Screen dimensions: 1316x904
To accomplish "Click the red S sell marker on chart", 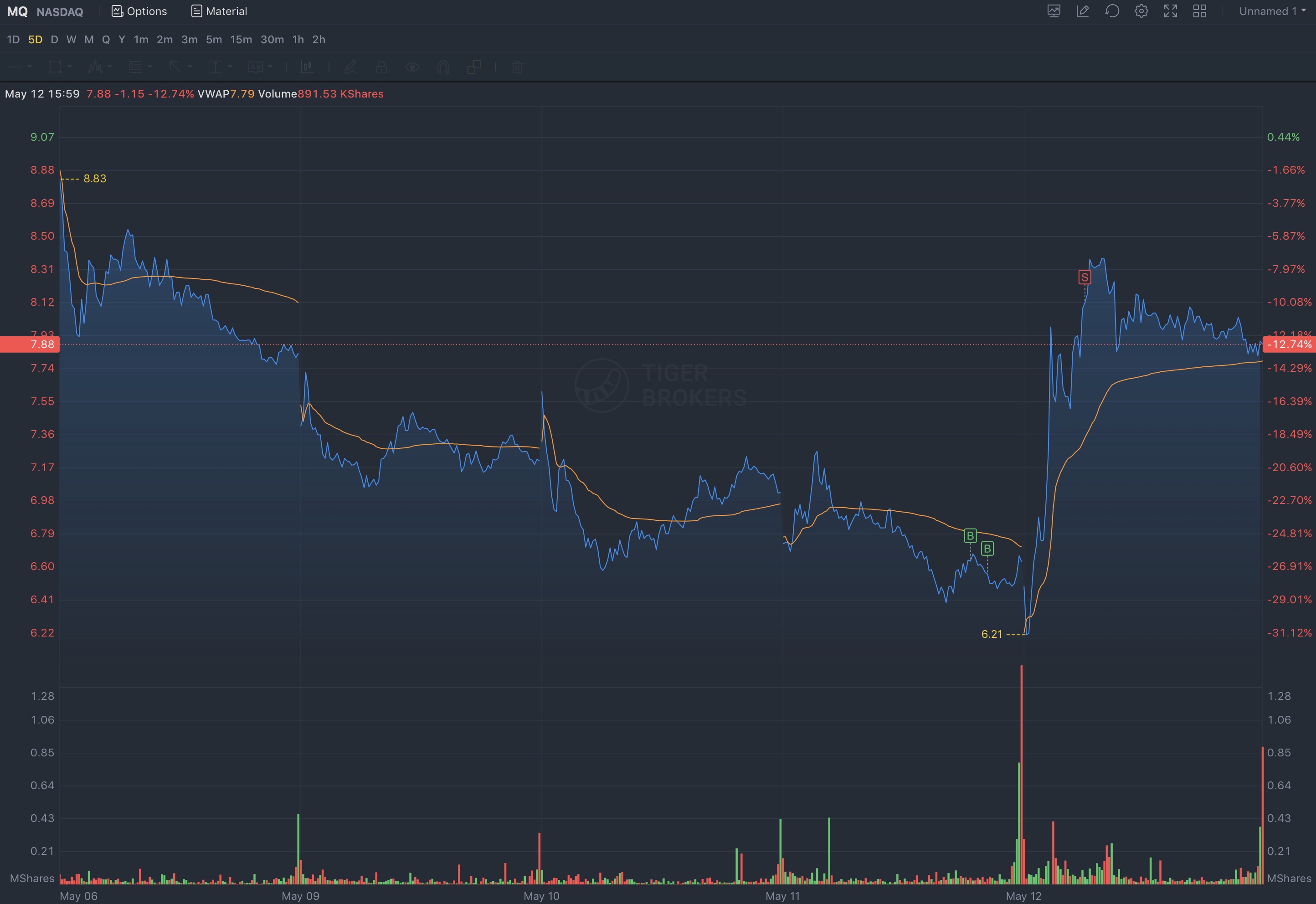I will point(1085,277).
